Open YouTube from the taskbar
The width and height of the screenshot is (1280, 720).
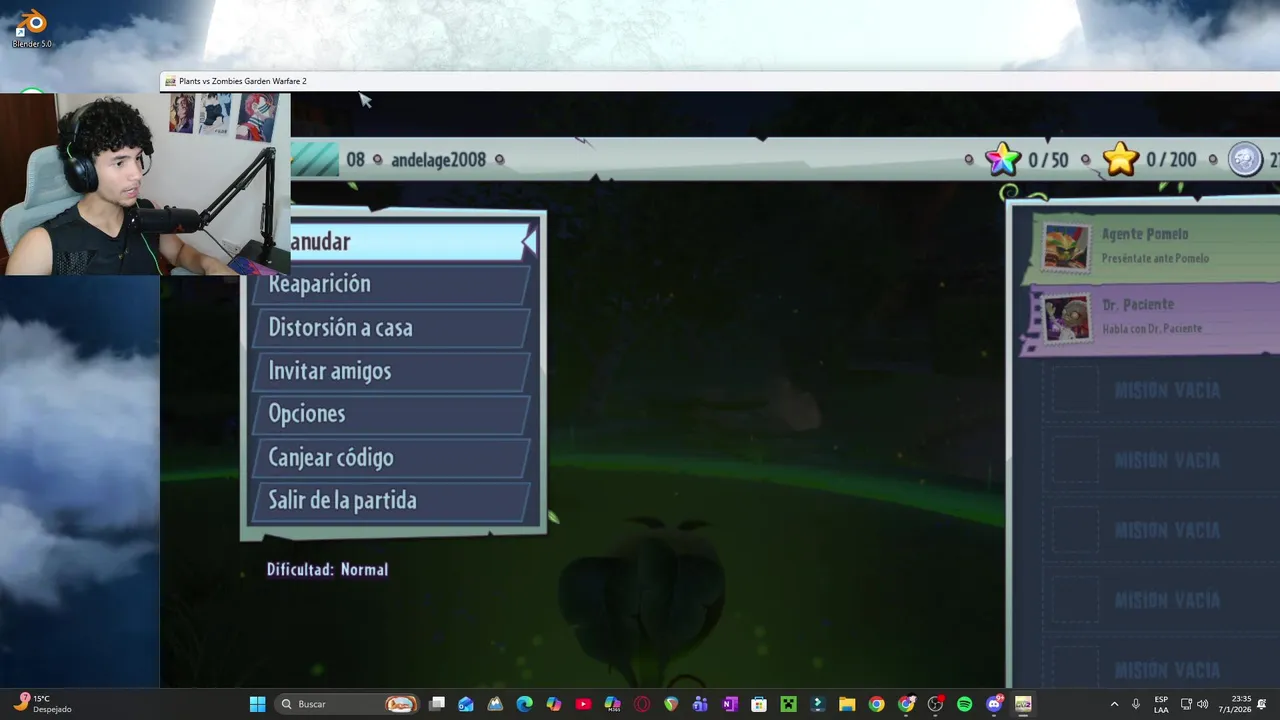[x=583, y=704]
